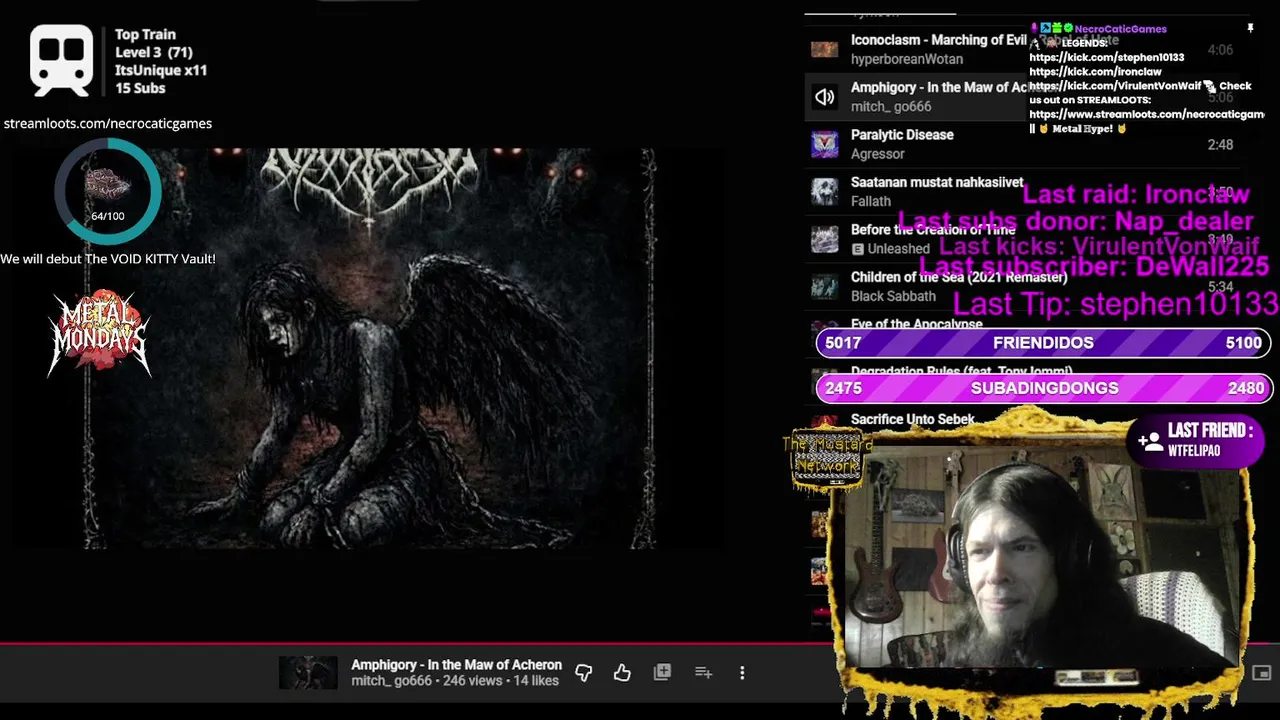Image resolution: width=1280 pixels, height=720 pixels.
Task: Click the Metal Mondays logo
Action: (x=99, y=333)
